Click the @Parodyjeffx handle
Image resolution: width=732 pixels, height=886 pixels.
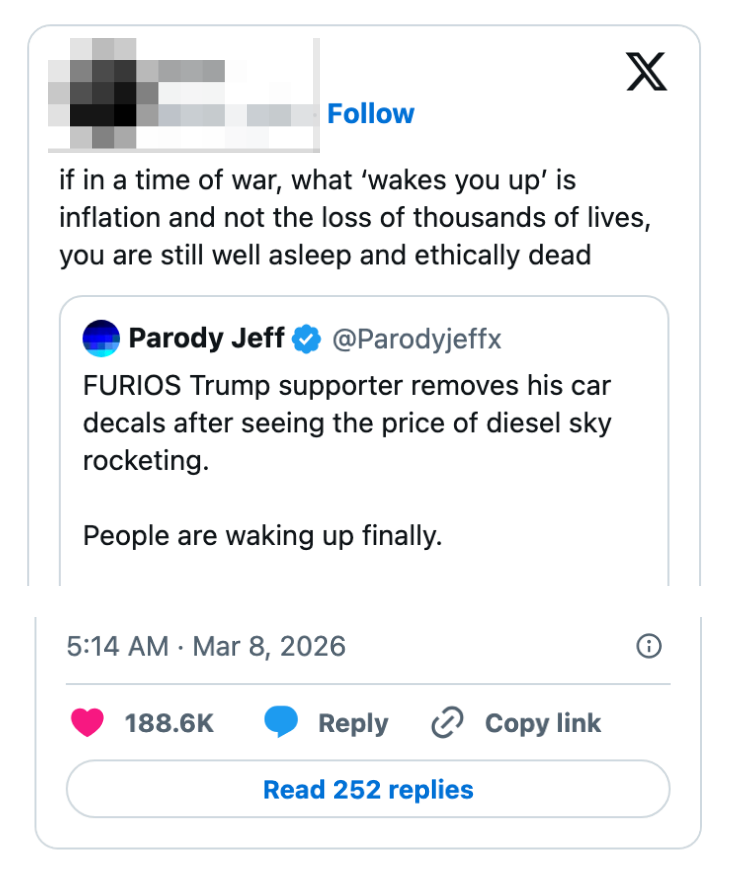coord(416,340)
